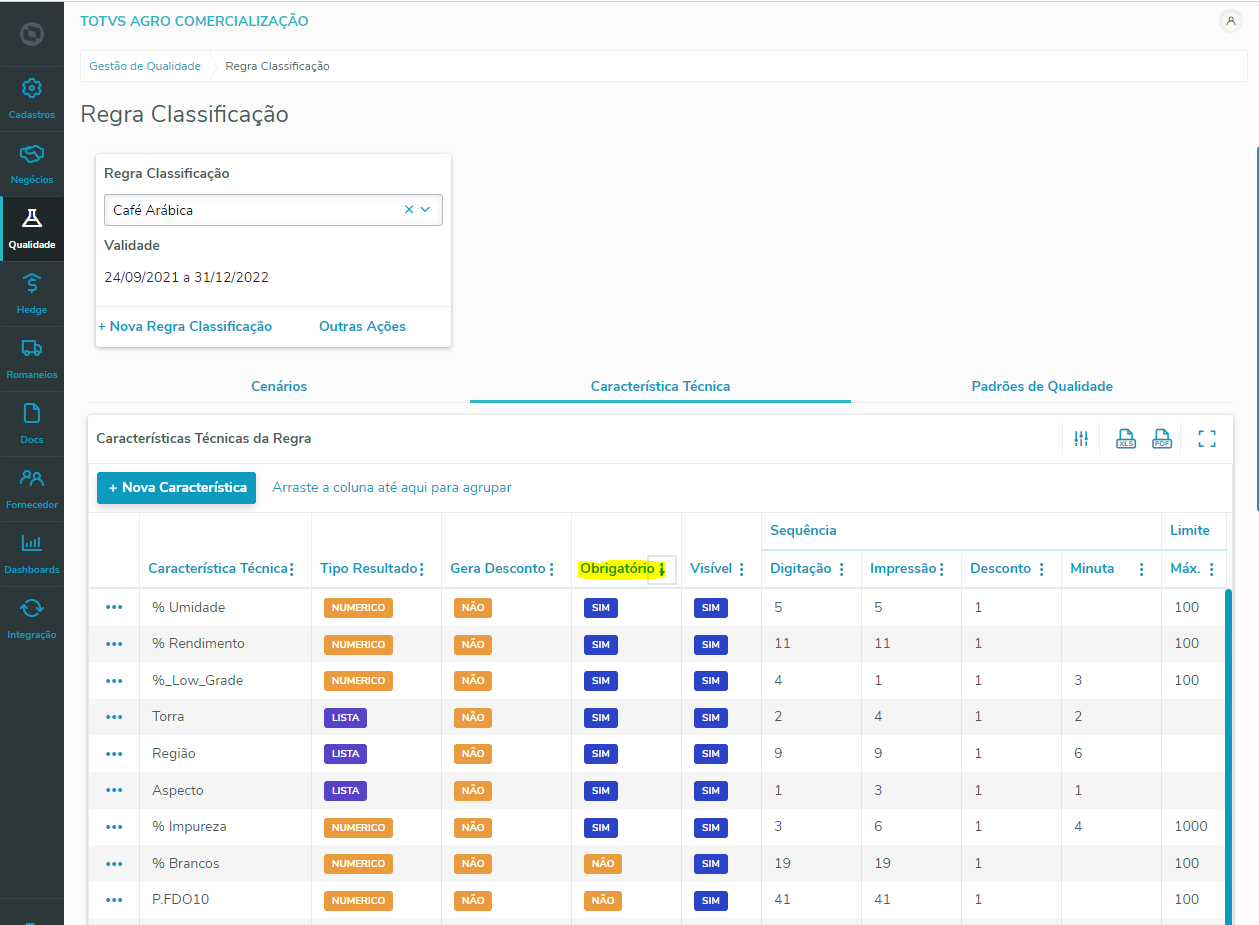Click + Nova Característica button
The width and height of the screenshot is (1259, 925).
tap(177, 488)
